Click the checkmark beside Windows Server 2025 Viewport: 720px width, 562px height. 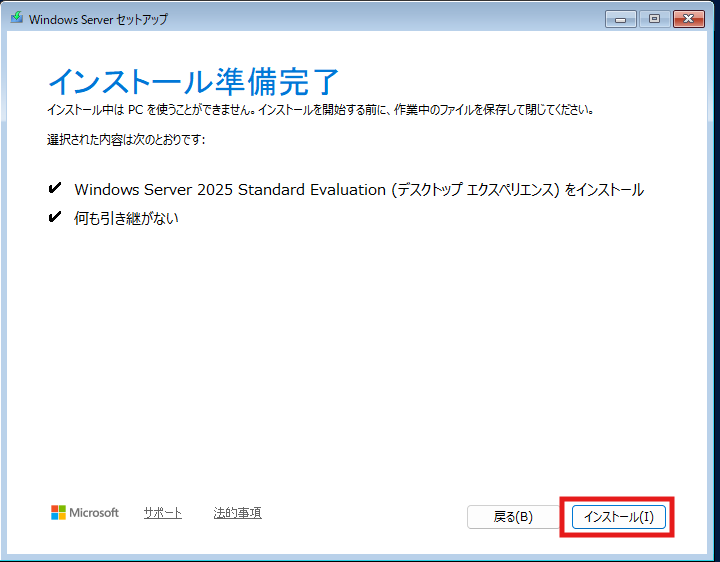55,188
